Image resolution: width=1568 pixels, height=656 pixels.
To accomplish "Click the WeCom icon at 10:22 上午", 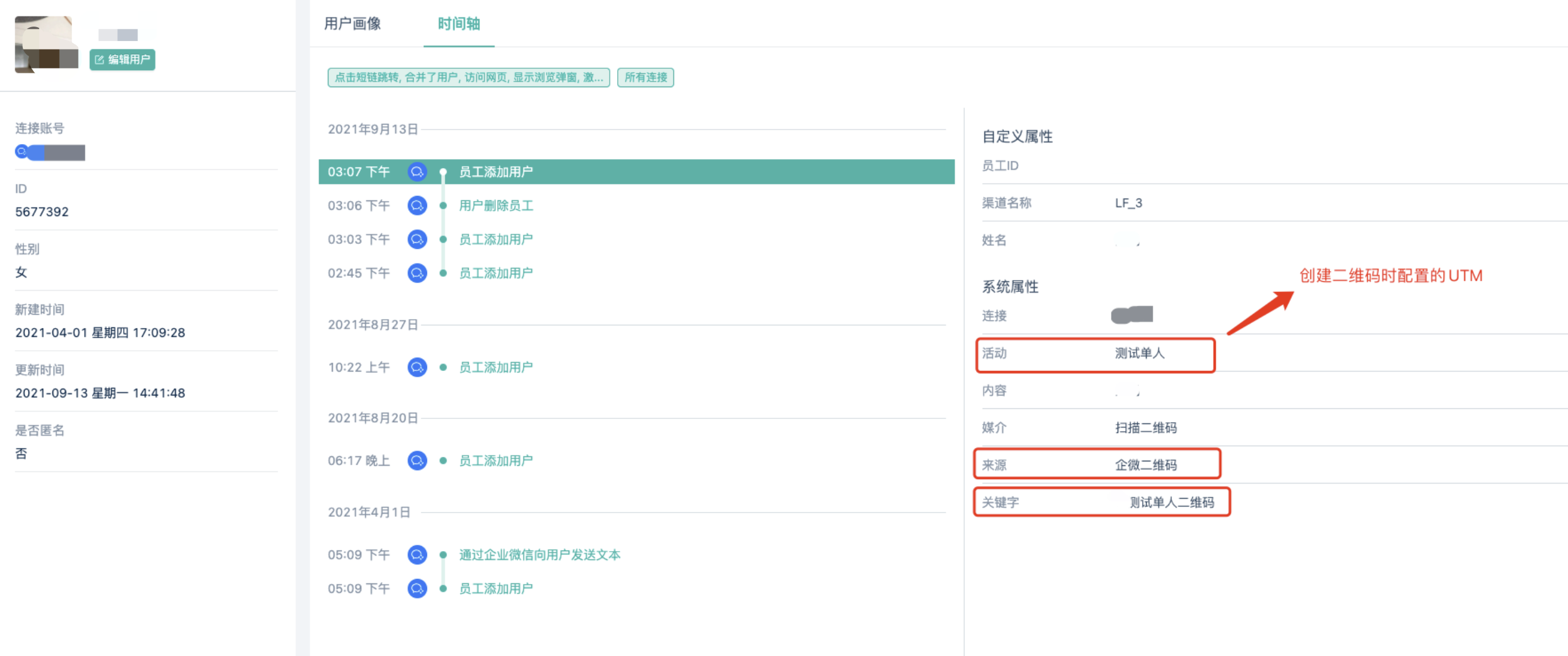I will 417,367.
